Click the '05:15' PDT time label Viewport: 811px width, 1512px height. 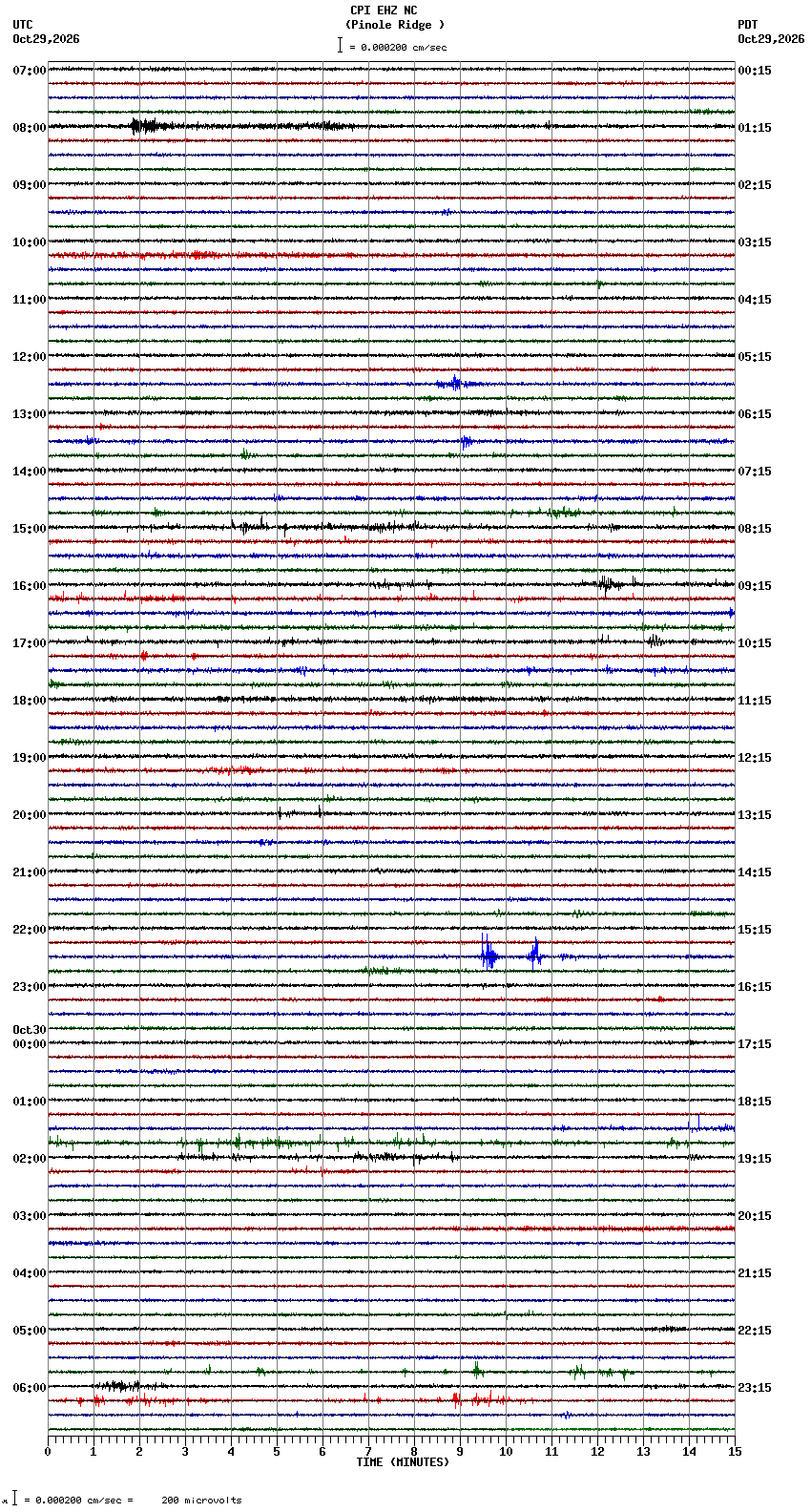click(x=755, y=357)
